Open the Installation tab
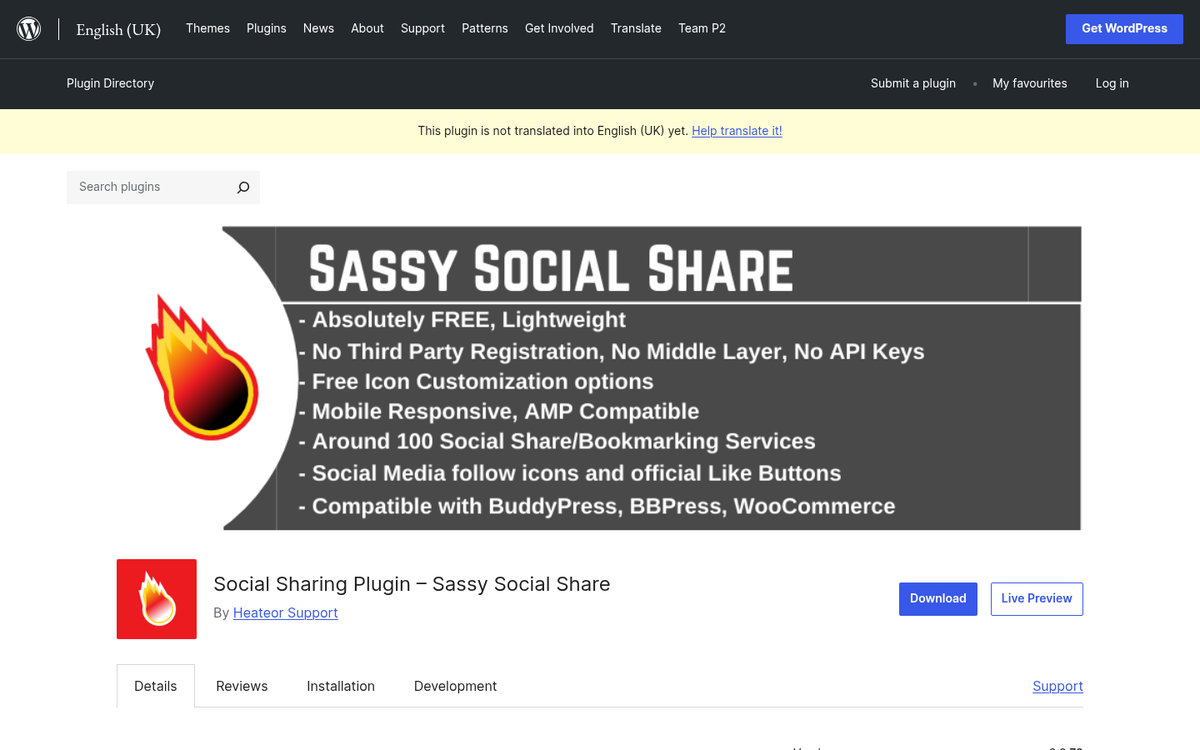This screenshot has height=750, width=1200. point(340,686)
